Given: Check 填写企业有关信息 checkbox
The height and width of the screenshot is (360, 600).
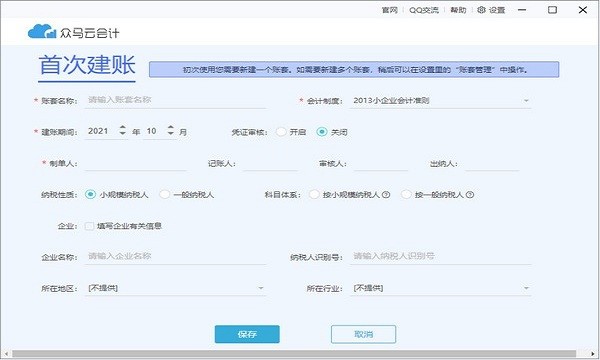Looking at the screenshot, I should click(x=89, y=226).
